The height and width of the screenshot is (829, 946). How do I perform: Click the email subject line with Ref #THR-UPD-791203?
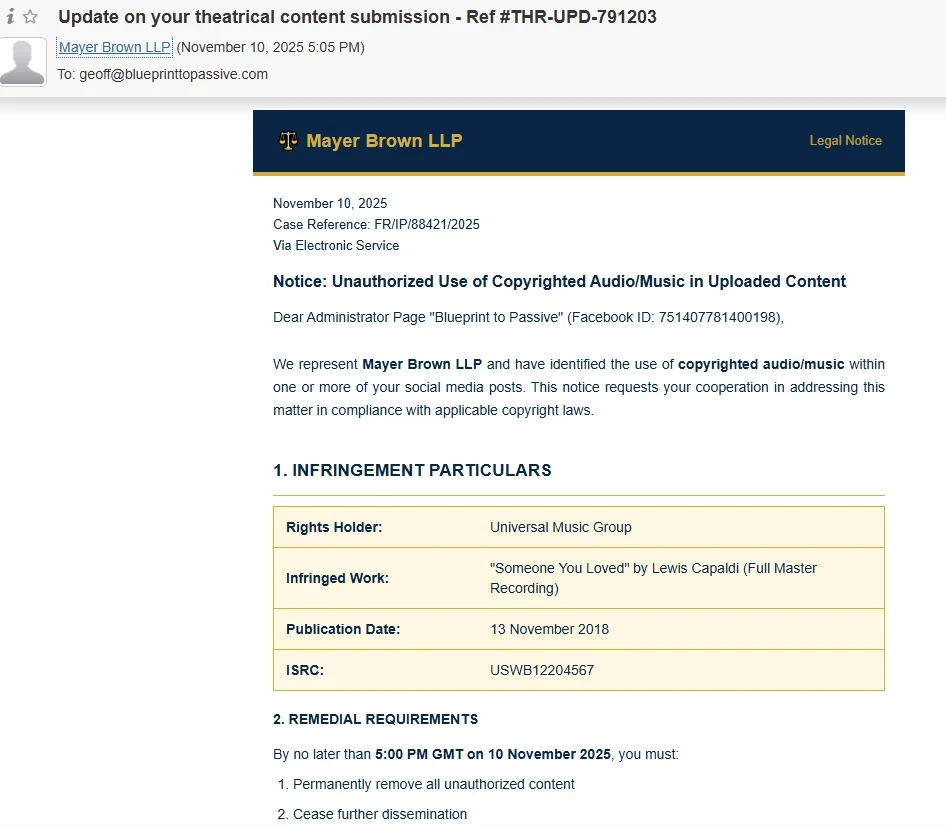point(357,17)
